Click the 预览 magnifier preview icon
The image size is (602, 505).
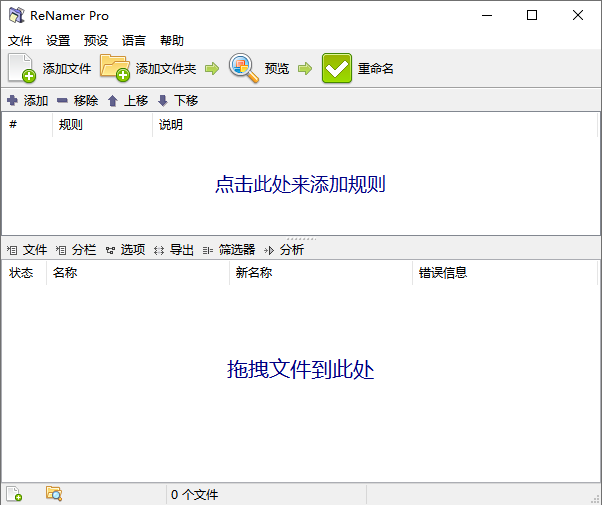pyautogui.click(x=243, y=68)
